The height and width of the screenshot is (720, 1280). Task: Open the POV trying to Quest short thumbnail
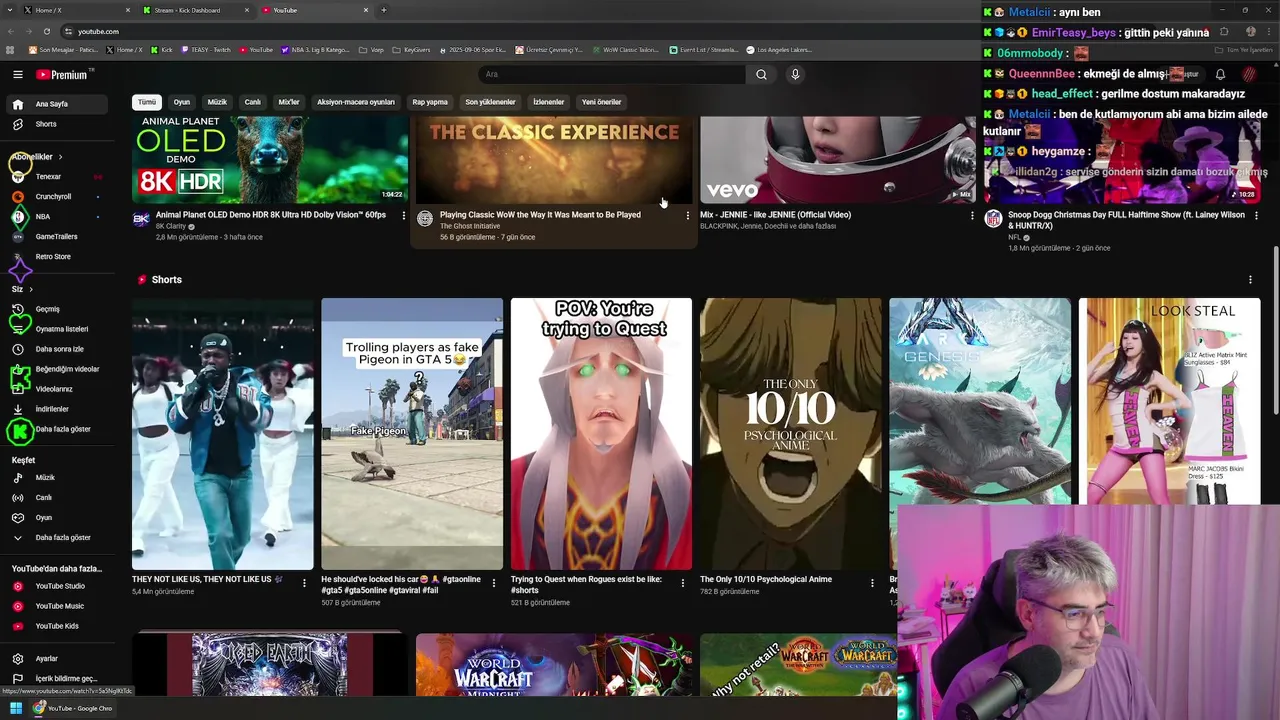601,433
